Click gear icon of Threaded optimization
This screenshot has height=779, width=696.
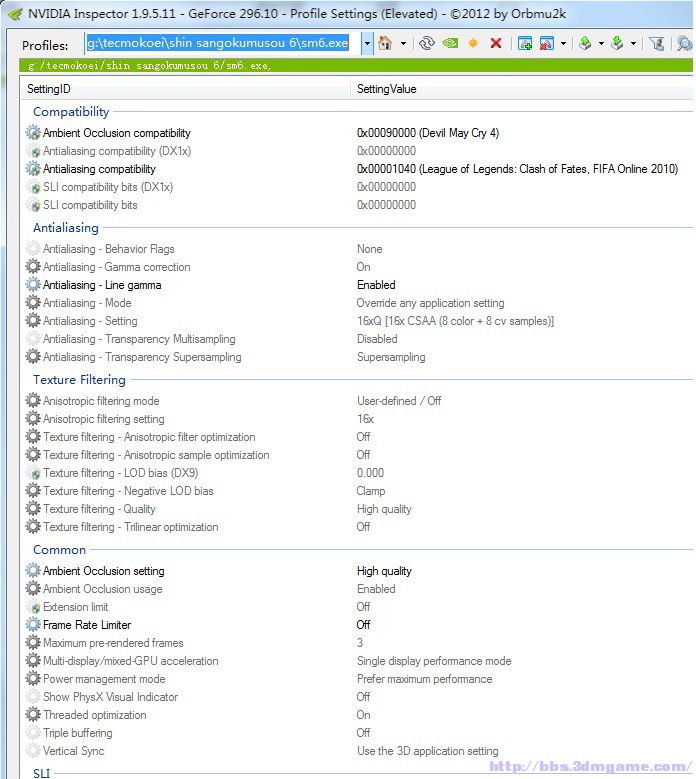coord(33,714)
